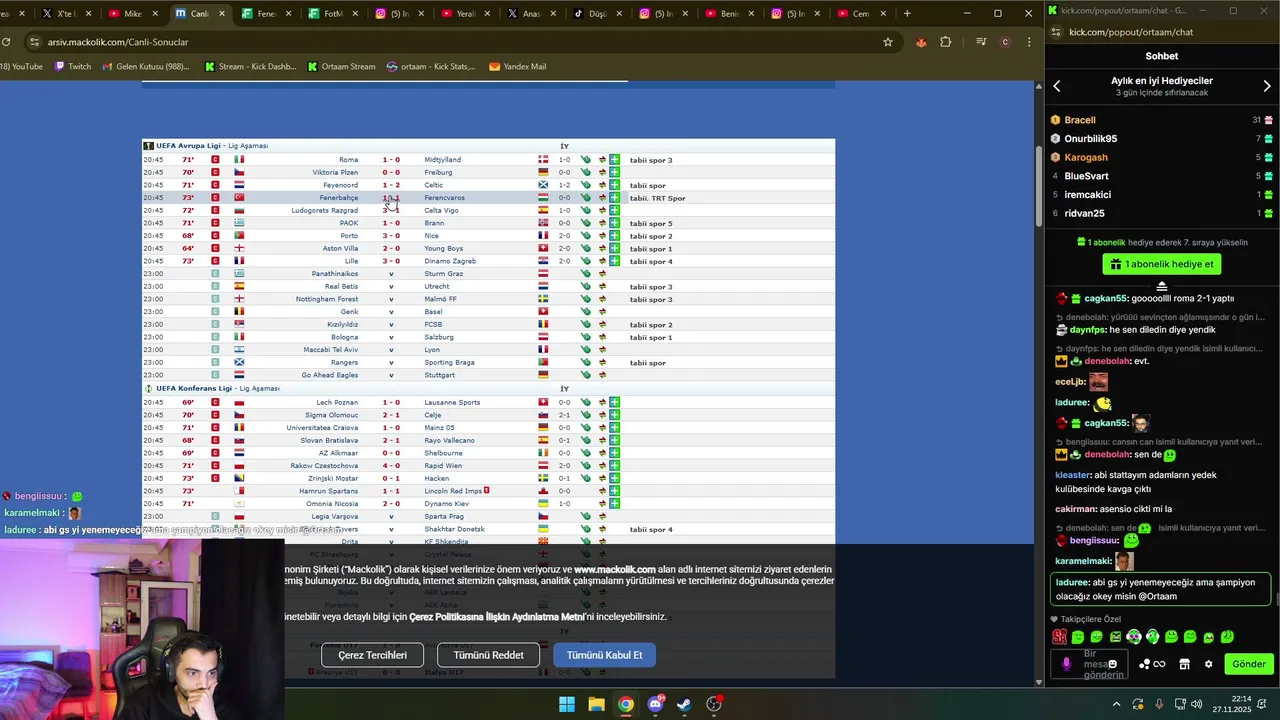This screenshot has width=1280, height=720.
Task: Switch to FotM browser tab
Action: pyautogui.click(x=333, y=14)
